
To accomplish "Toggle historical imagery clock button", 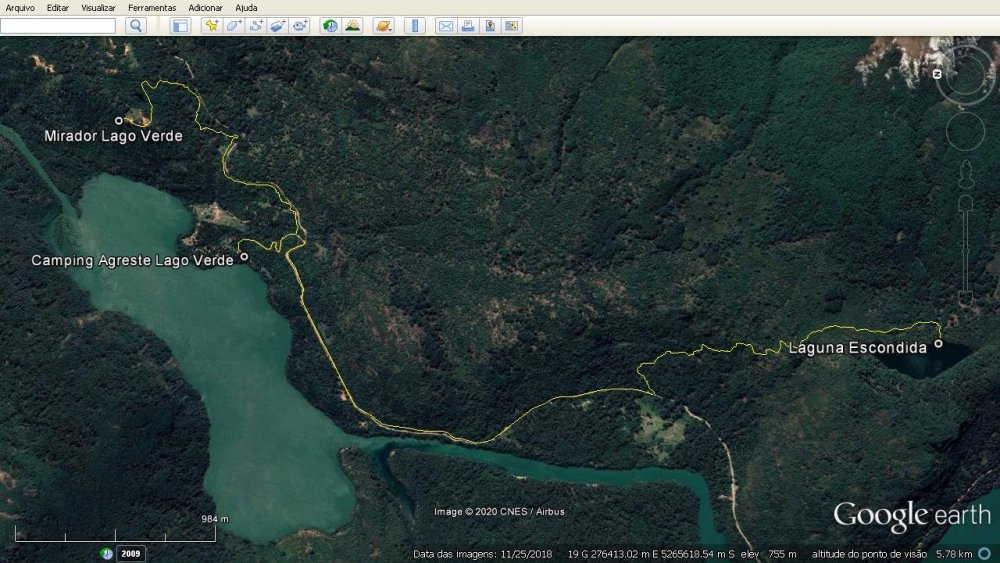I will pyautogui.click(x=330, y=26).
